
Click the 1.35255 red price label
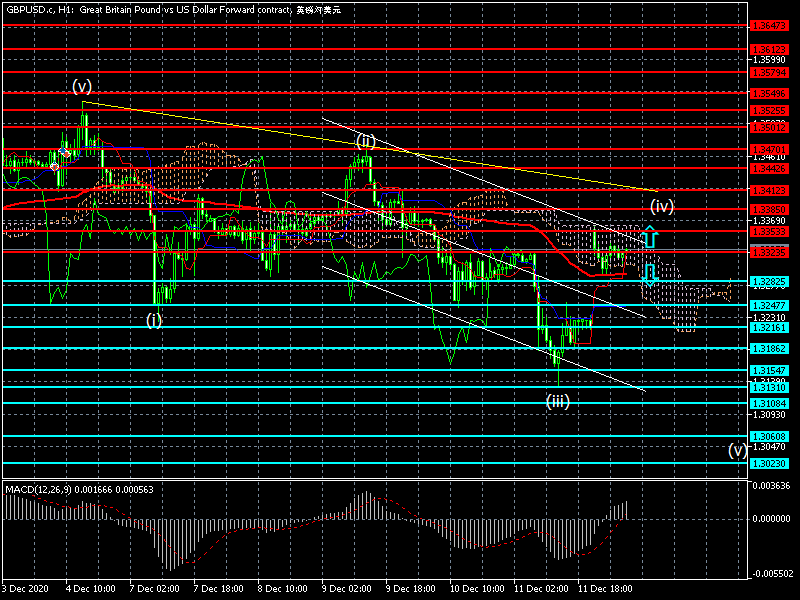pyautogui.click(x=769, y=110)
